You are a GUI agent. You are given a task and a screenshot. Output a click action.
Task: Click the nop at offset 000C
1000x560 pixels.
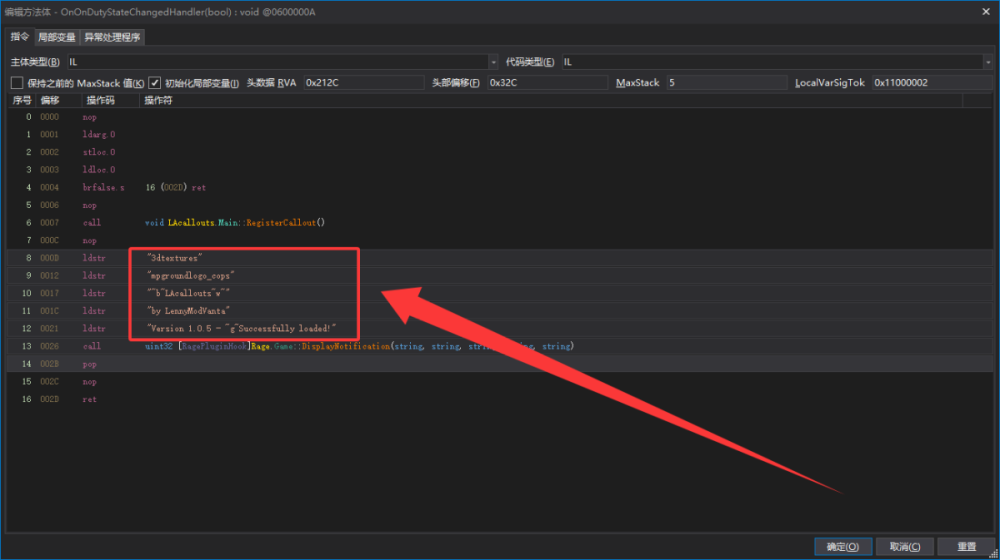(89, 240)
